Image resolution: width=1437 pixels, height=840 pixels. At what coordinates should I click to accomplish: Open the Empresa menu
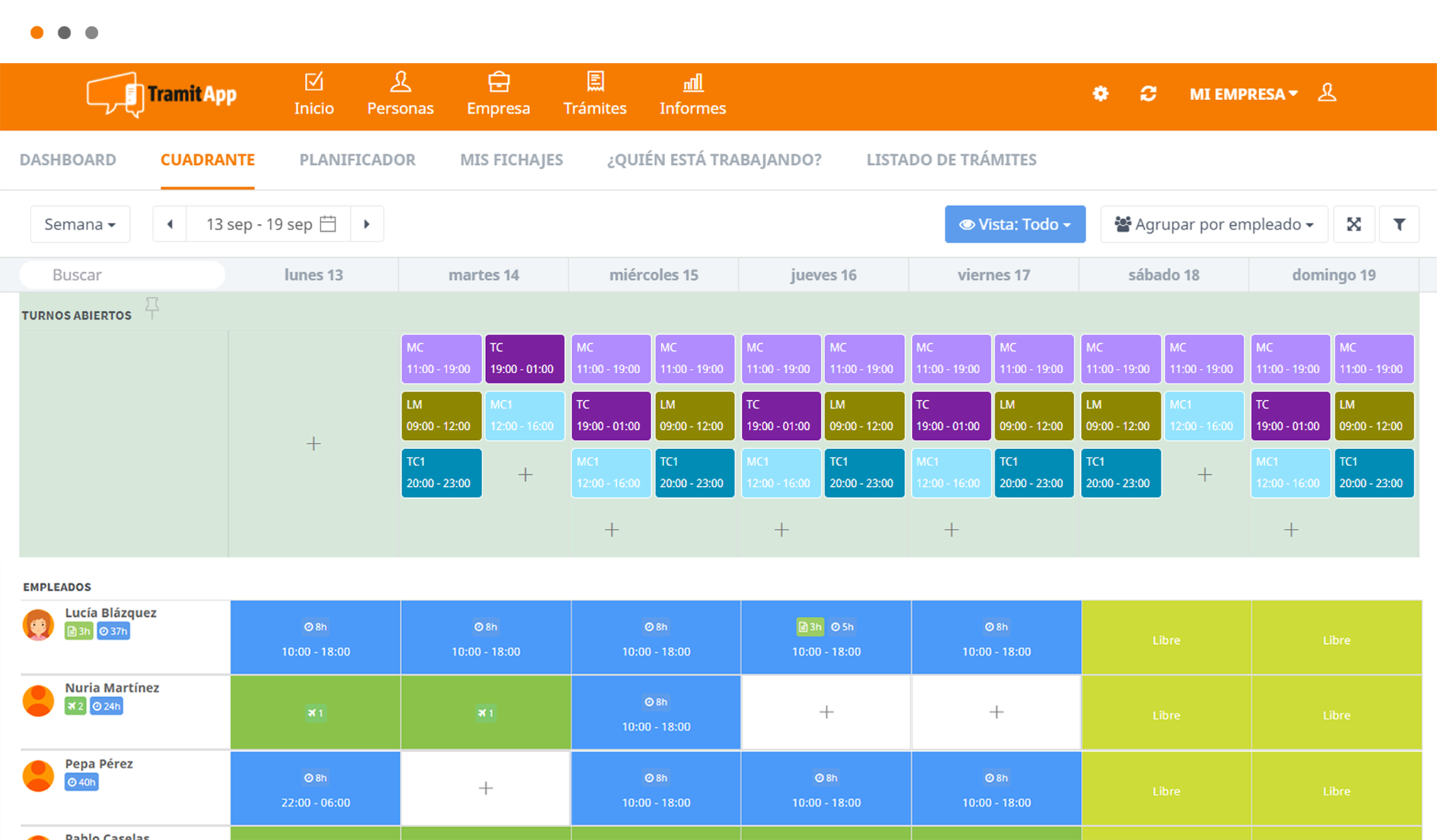tap(498, 95)
